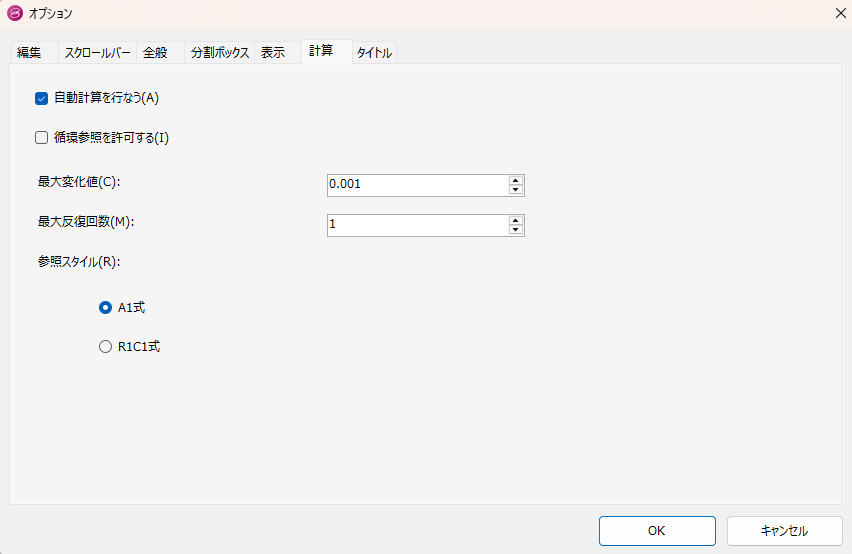Increase 最大変化値 with up arrow

516,181
